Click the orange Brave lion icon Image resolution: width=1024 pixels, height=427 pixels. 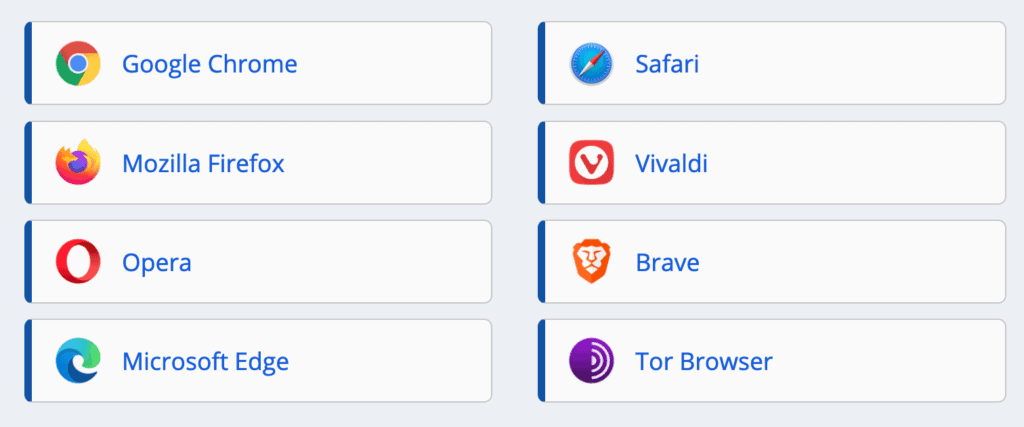click(591, 261)
